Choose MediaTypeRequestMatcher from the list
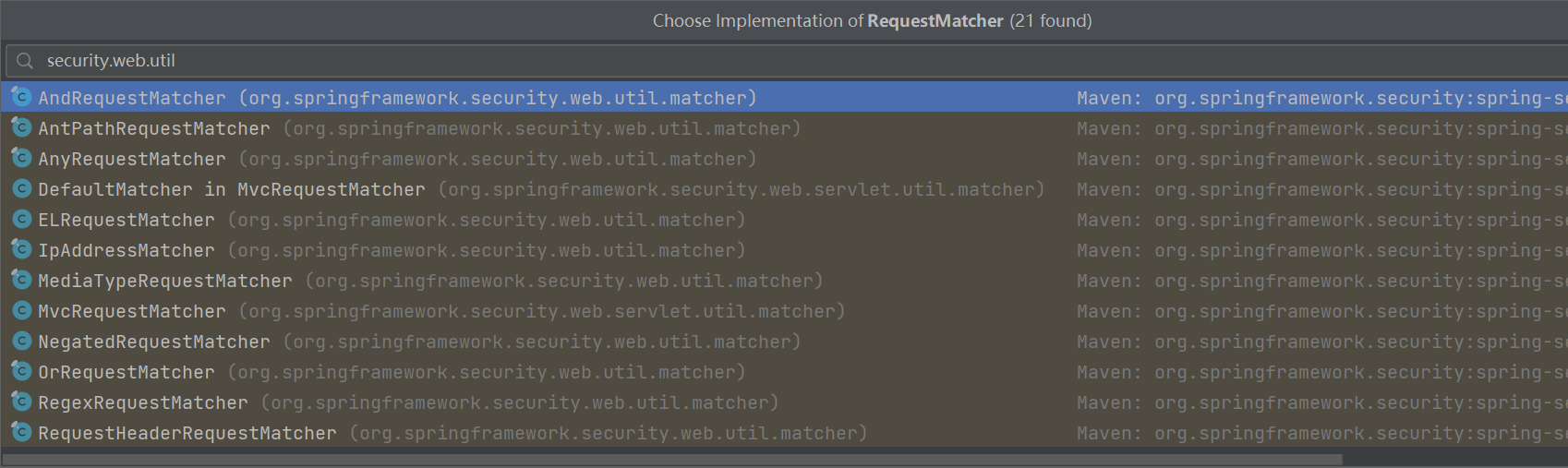The width and height of the screenshot is (1568, 468). [784, 281]
